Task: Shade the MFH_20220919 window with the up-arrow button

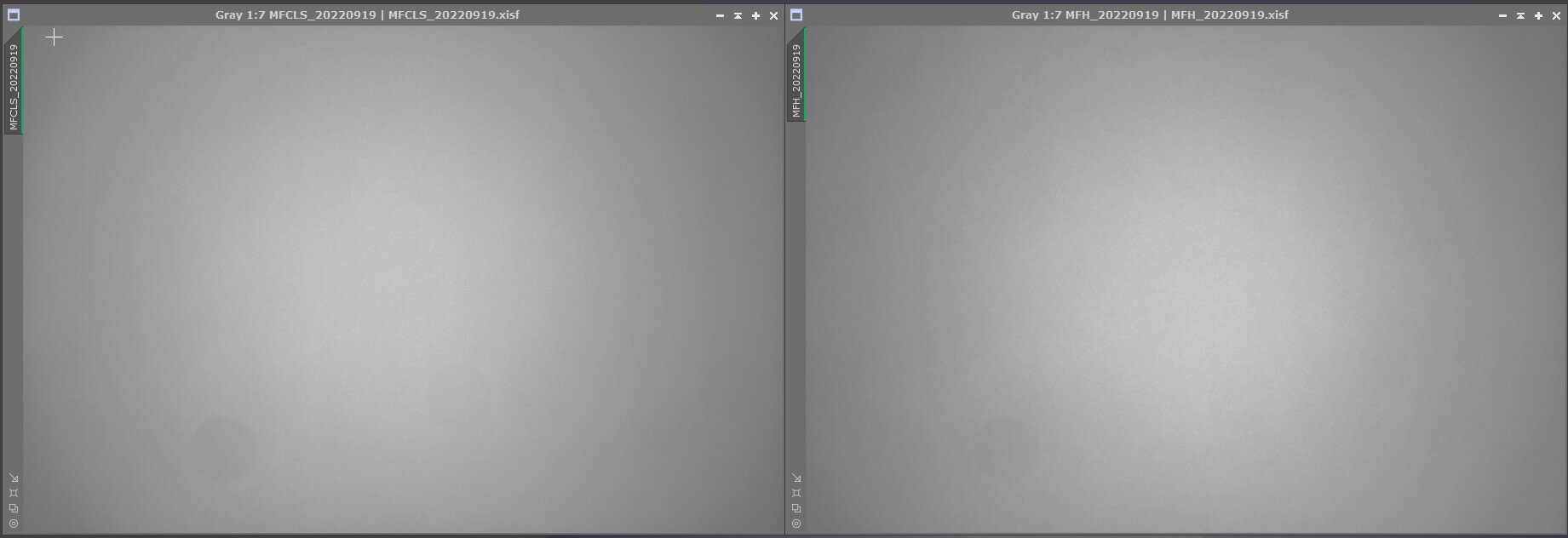Action: (x=1520, y=15)
